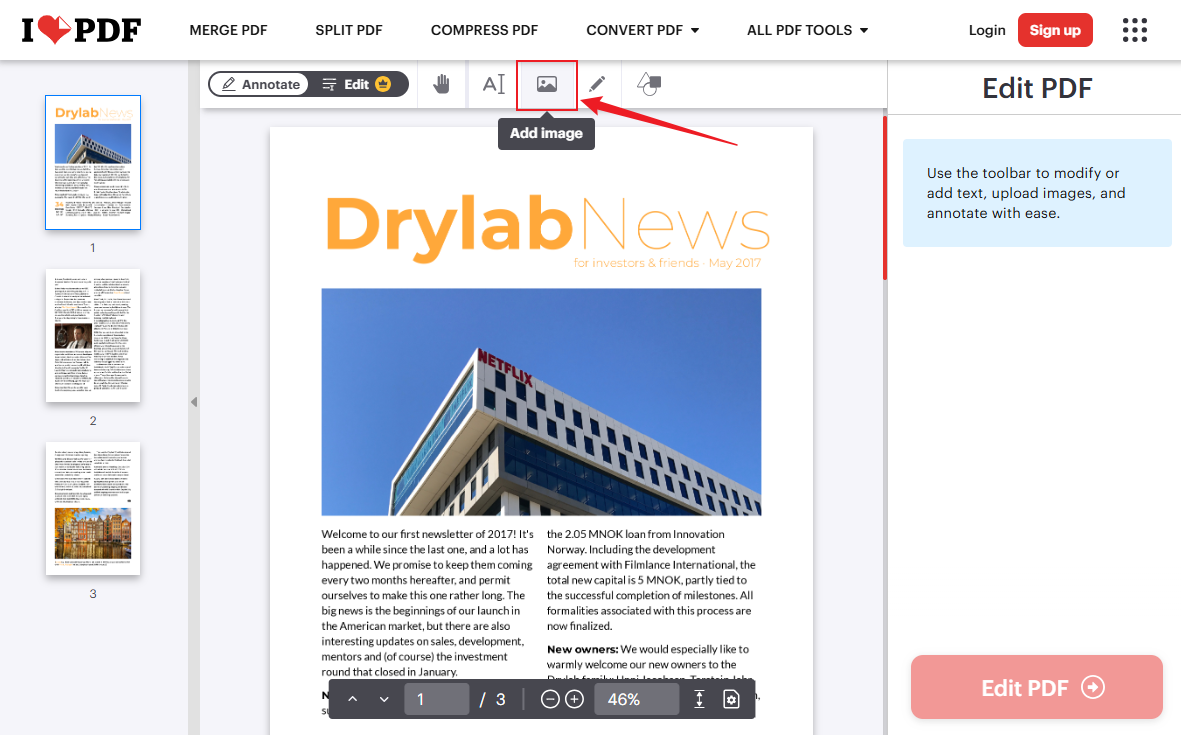Click the fit page height icon
Screen dimensions: 1181x735
pos(699,700)
